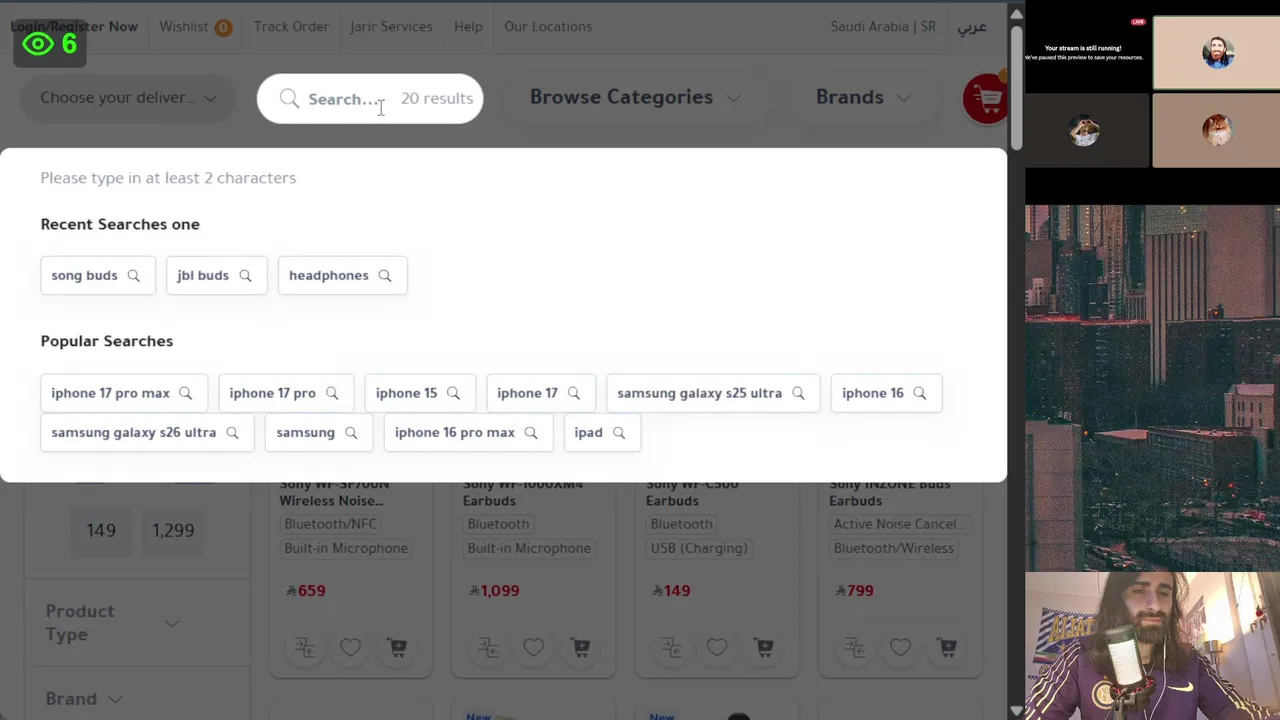Click Sony INZONE Buds Earbuds title
This screenshot has height=720, width=1280.
tap(889, 492)
